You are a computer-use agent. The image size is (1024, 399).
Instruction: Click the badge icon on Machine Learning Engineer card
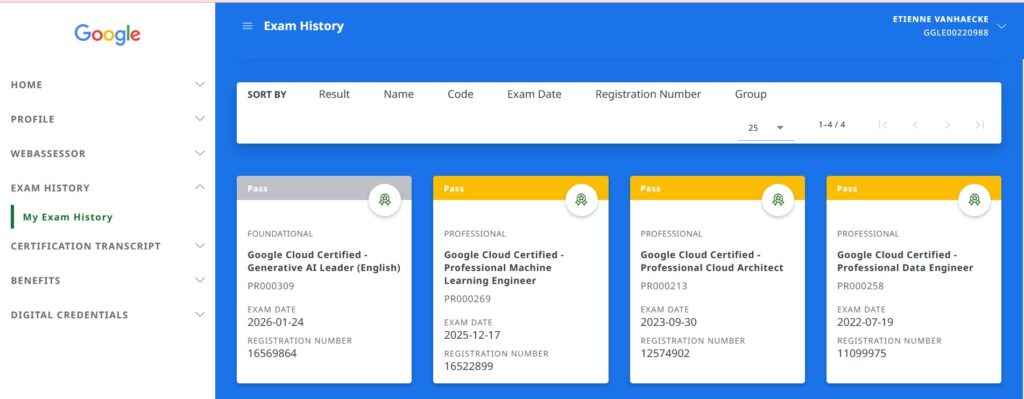[581, 200]
